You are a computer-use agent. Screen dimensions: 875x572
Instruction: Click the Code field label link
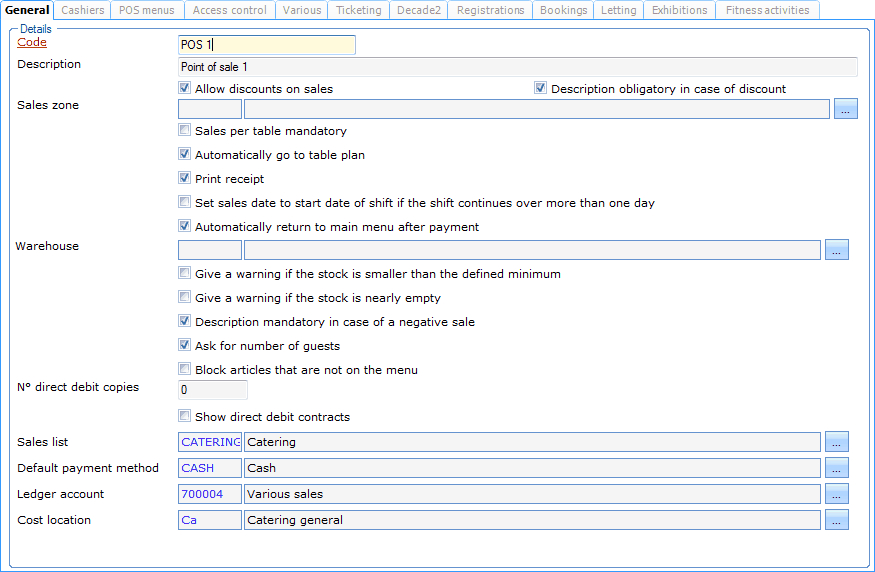point(32,43)
